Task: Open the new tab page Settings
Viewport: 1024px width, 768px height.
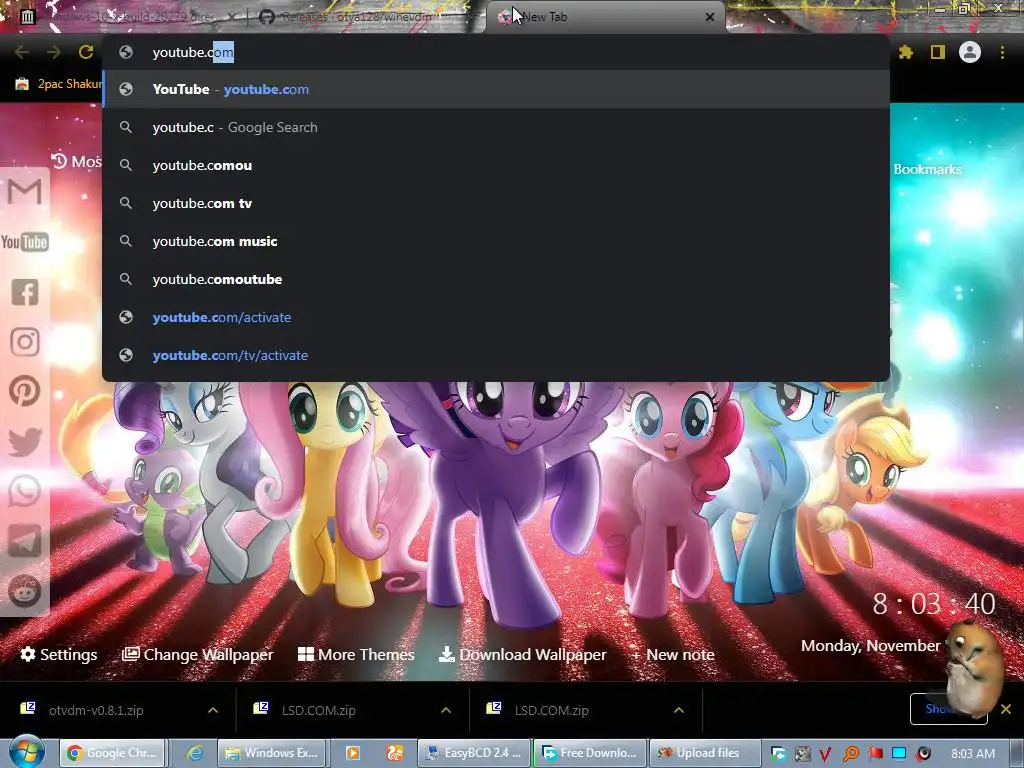Action: point(59,654)
